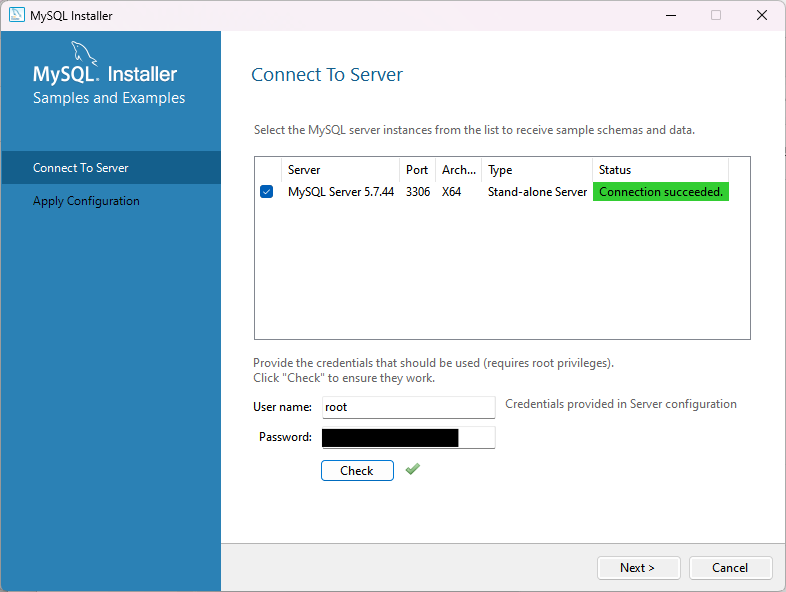Screen dimensions: 786x592
Task: Click the Connect To Server page heading
Action: tap(327, 75)
